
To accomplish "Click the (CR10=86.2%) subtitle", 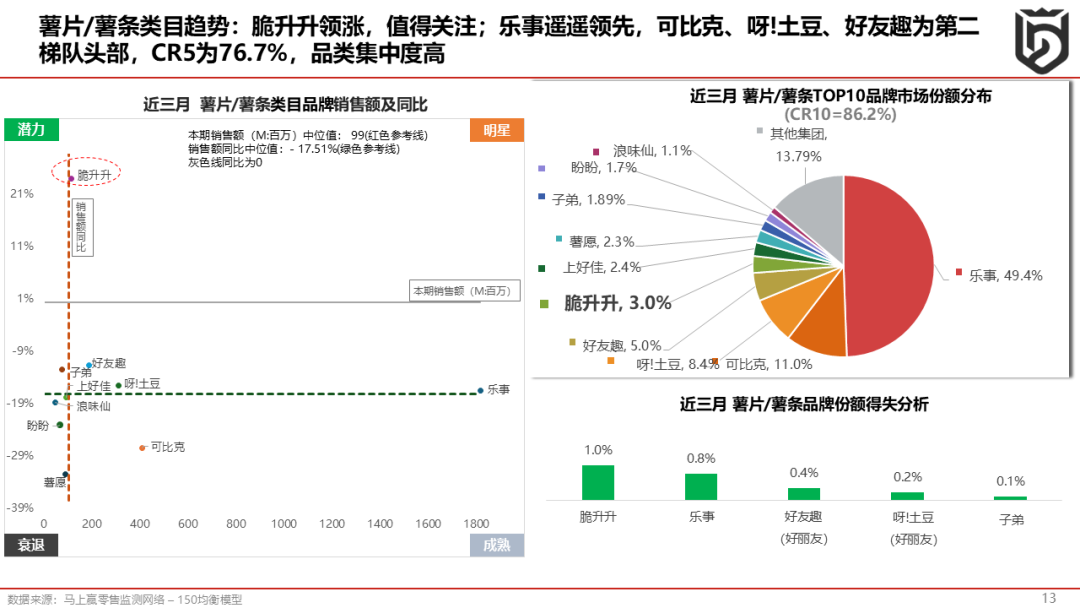I will 840,114.
